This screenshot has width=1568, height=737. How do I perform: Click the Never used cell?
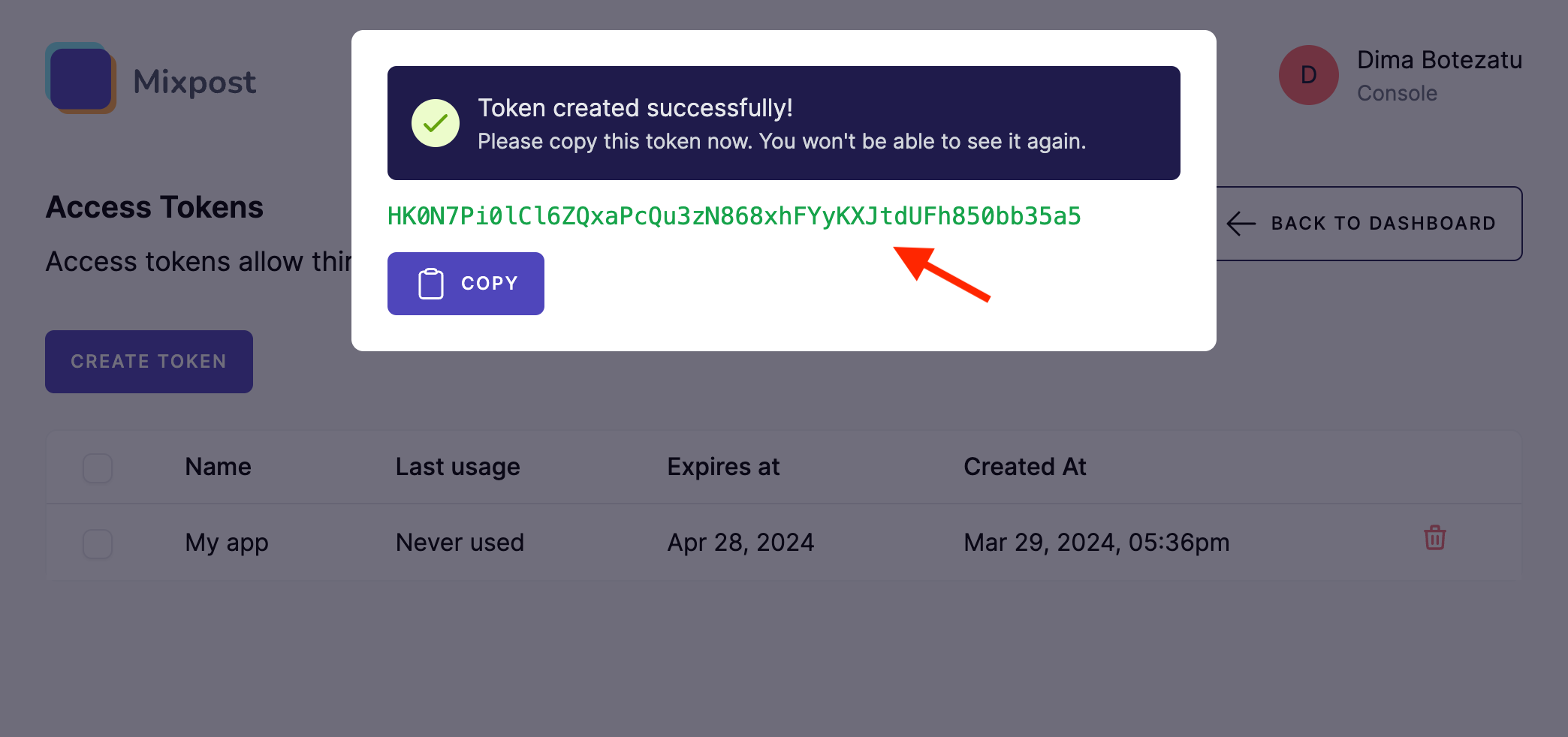point(460,543)
